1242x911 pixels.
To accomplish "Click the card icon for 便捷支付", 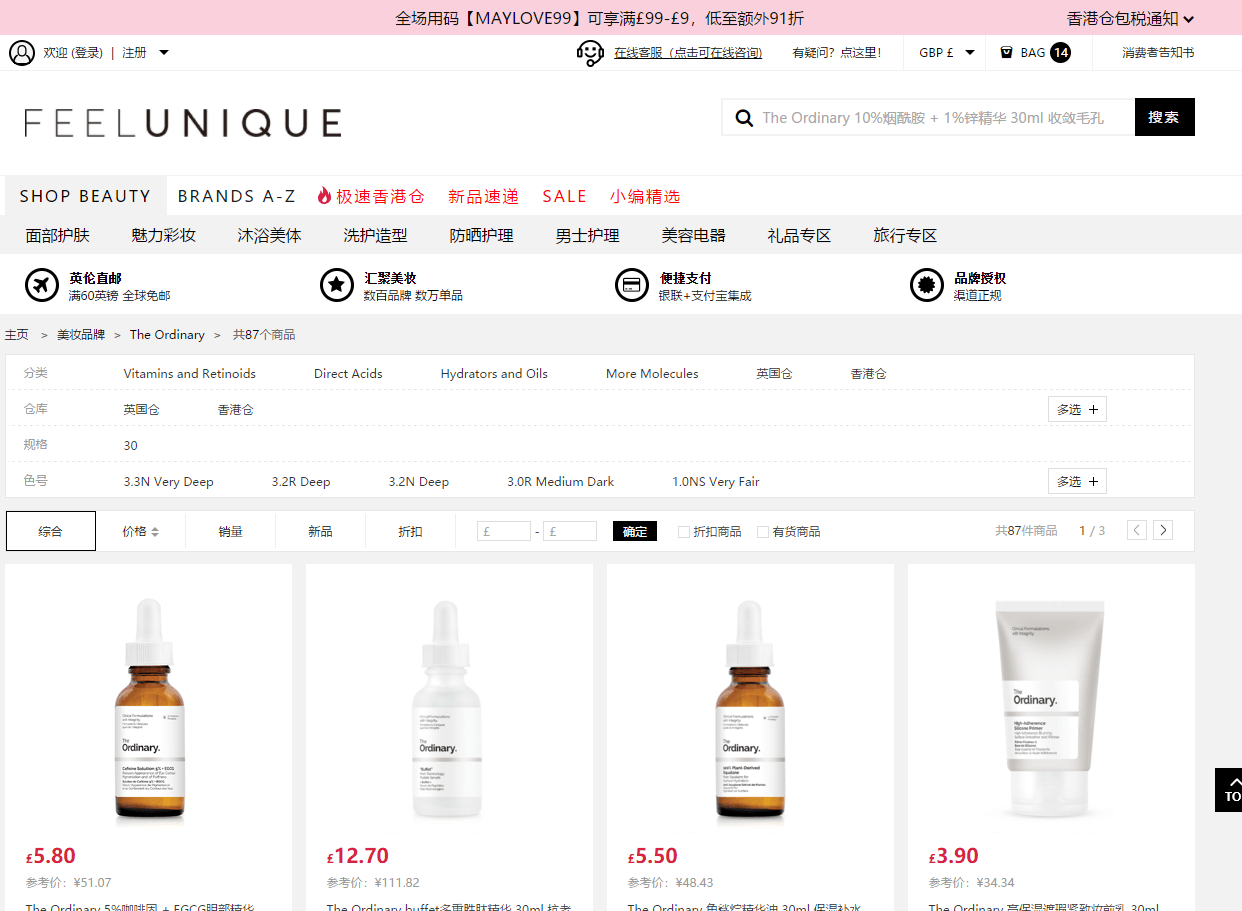I will tap(632, 285).
